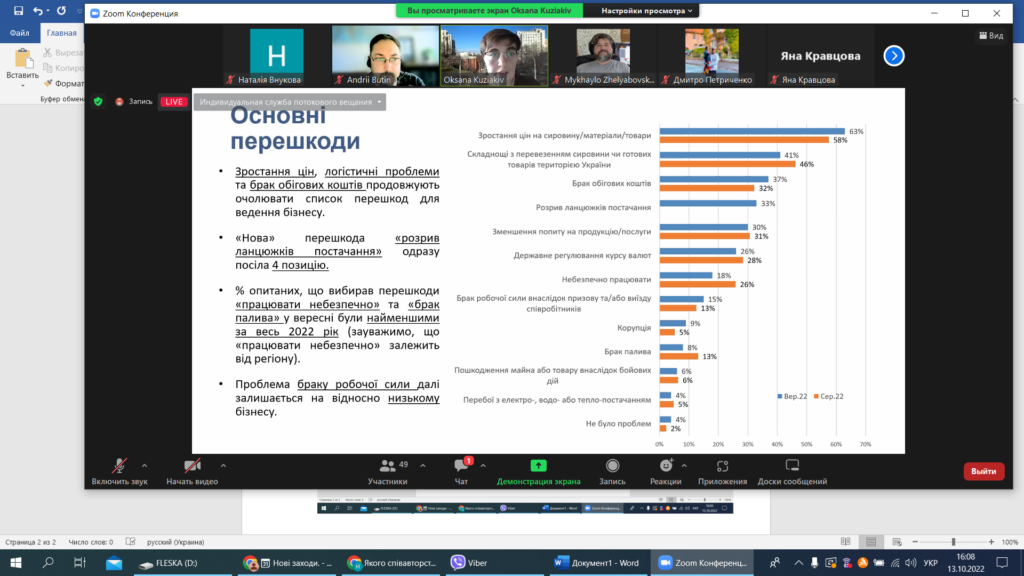The width and height of the screenshot is (1024, 576).
Task: Open Файл tab in Word
Action: [19, 33]
